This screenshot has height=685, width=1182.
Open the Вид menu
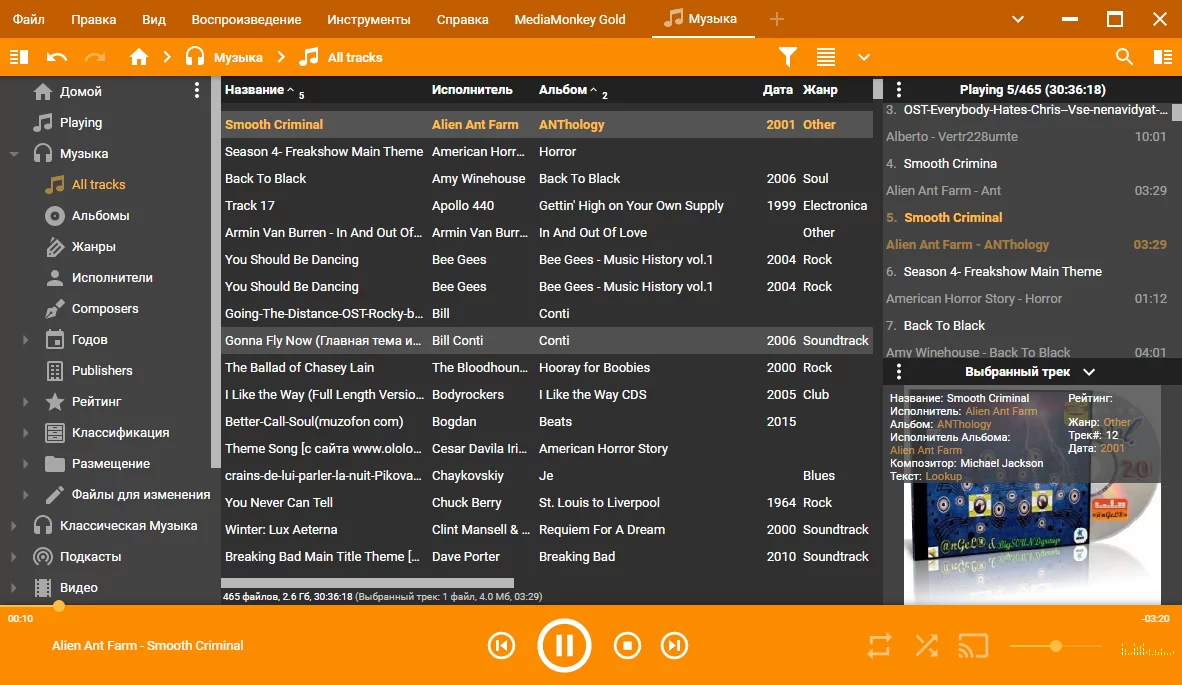pyautogui.click(x=154, y=19)
